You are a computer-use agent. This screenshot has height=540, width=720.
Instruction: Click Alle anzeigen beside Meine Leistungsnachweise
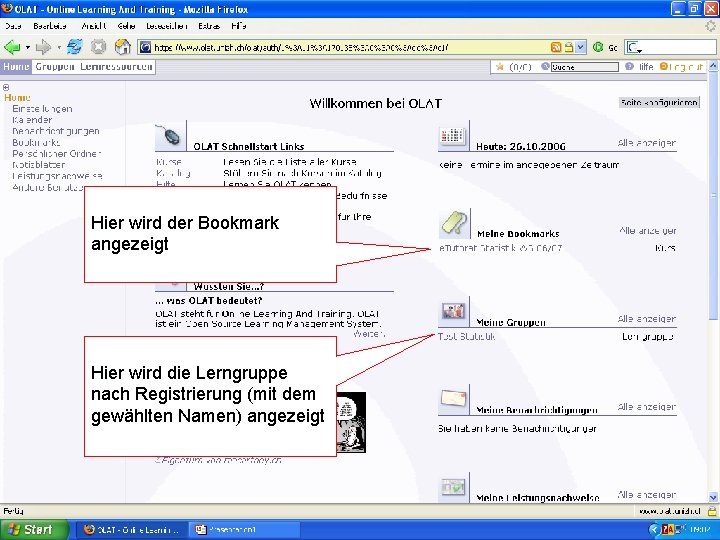(x=647, y=495)
